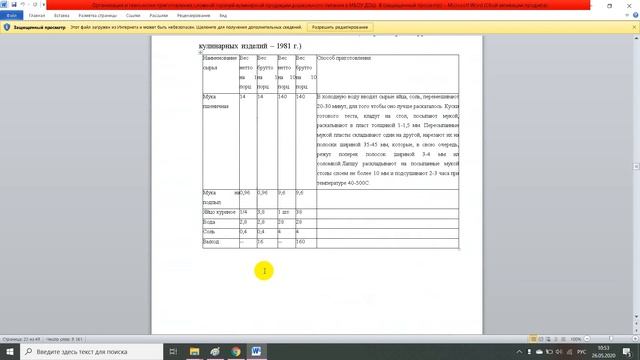Open the Разметка страницы ribbon tab
Image resolution: width=640 pixels, height=360 pixels.
coord(98,16)
